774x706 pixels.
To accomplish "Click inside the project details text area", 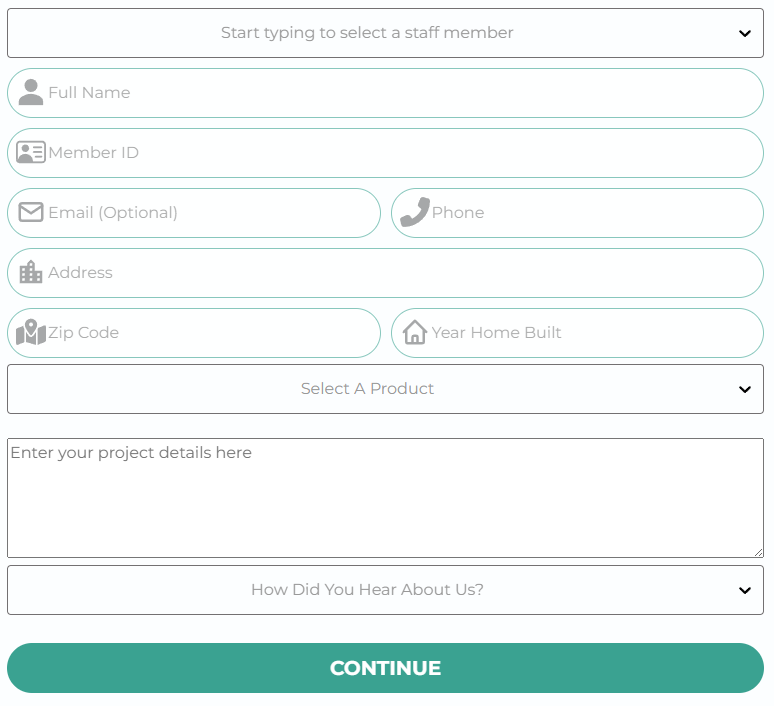I will pos(385,498).
